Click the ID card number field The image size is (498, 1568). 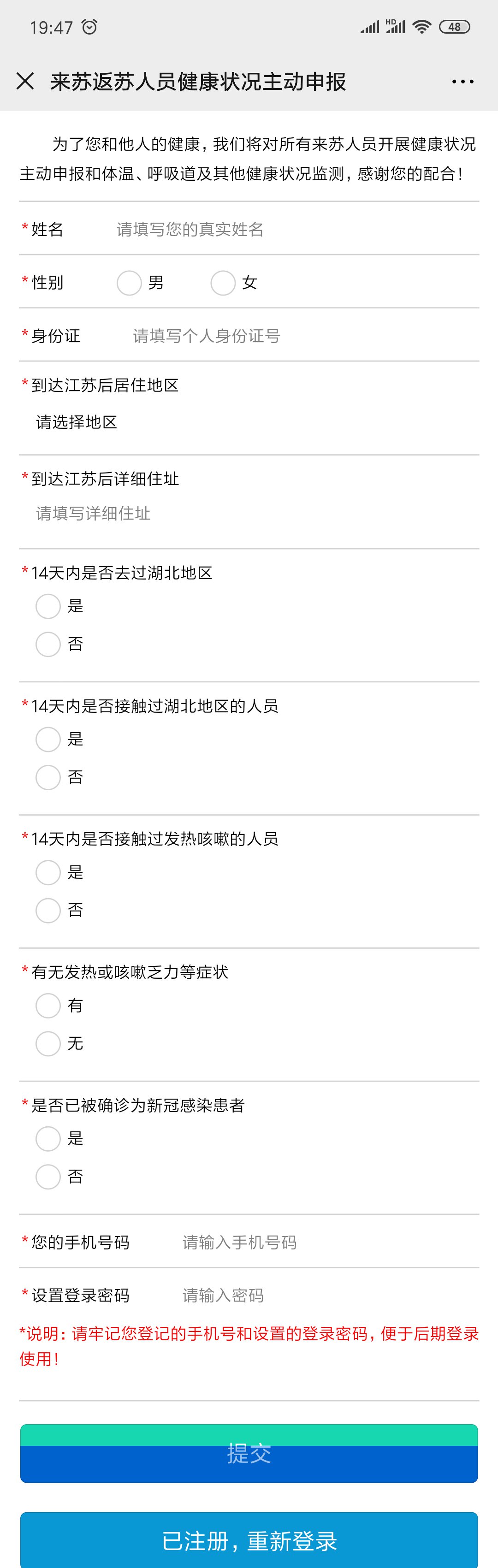(x=298, y=336)
